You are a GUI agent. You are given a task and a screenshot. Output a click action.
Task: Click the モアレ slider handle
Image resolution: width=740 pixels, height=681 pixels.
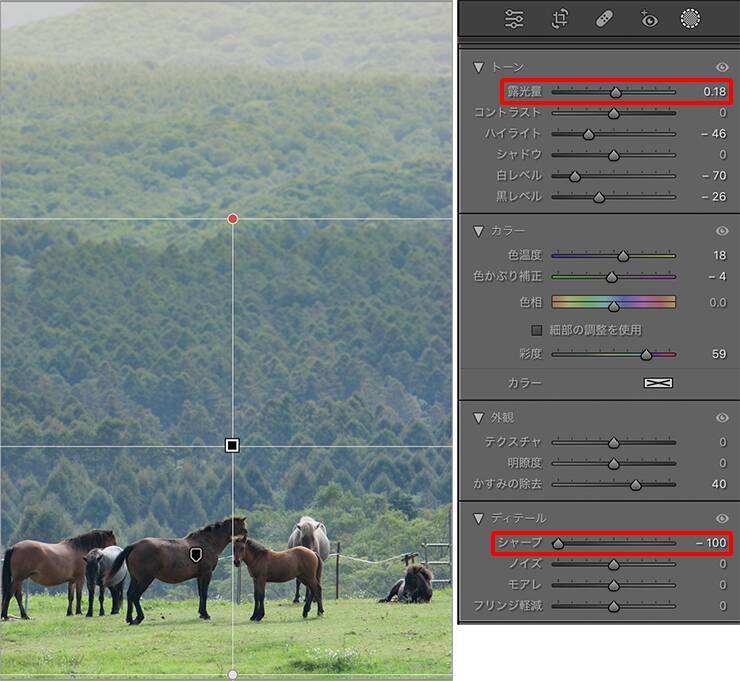pos(614,586)
